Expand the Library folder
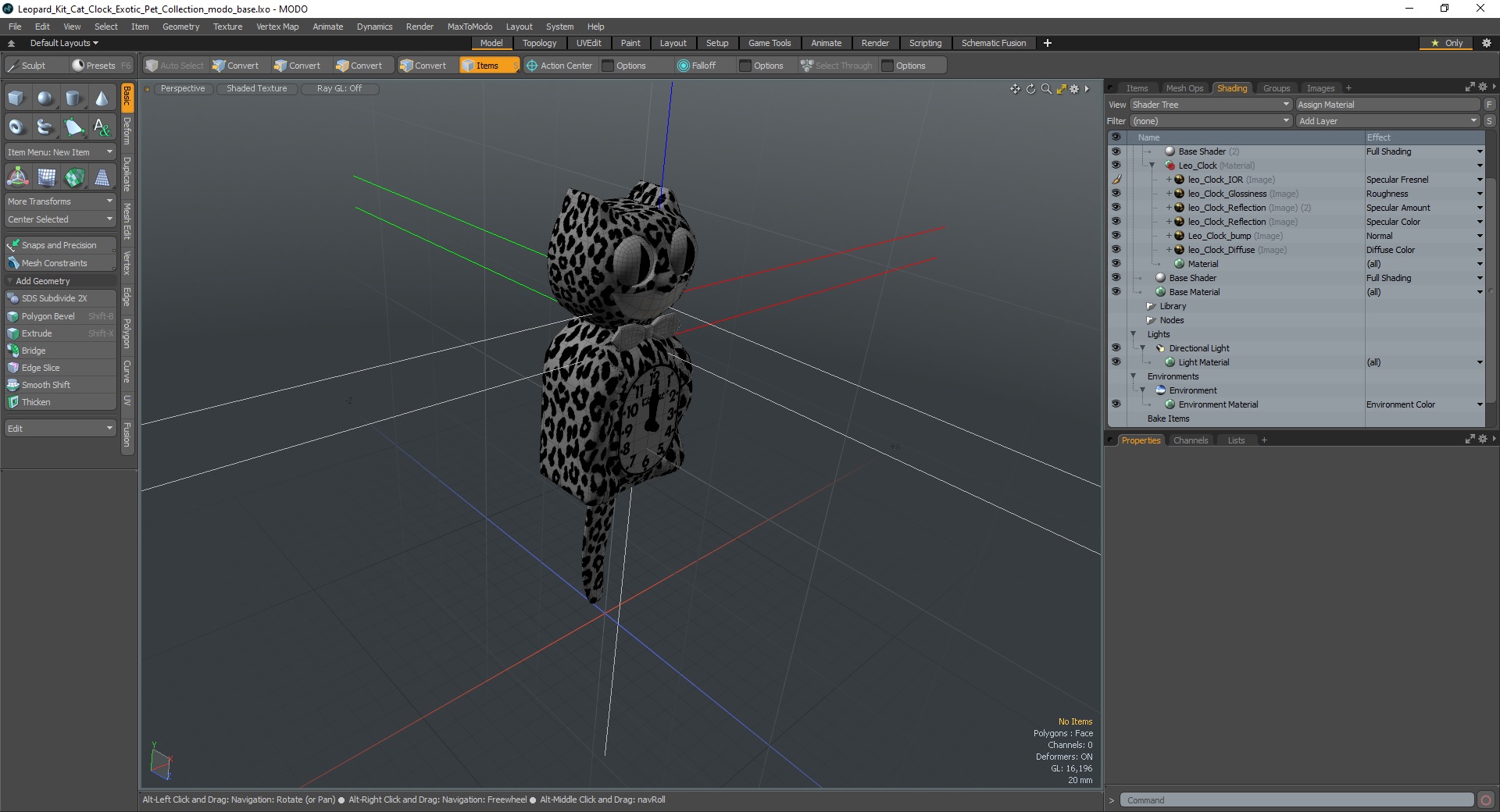 coord(1150,306)
